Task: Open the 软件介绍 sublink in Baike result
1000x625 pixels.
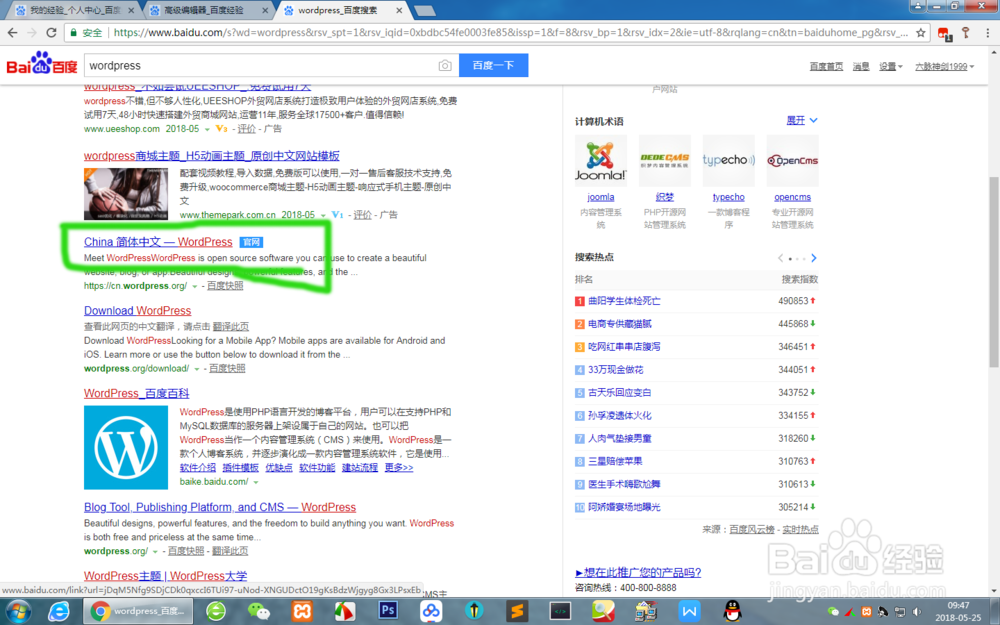Action: tap(198, 467)
